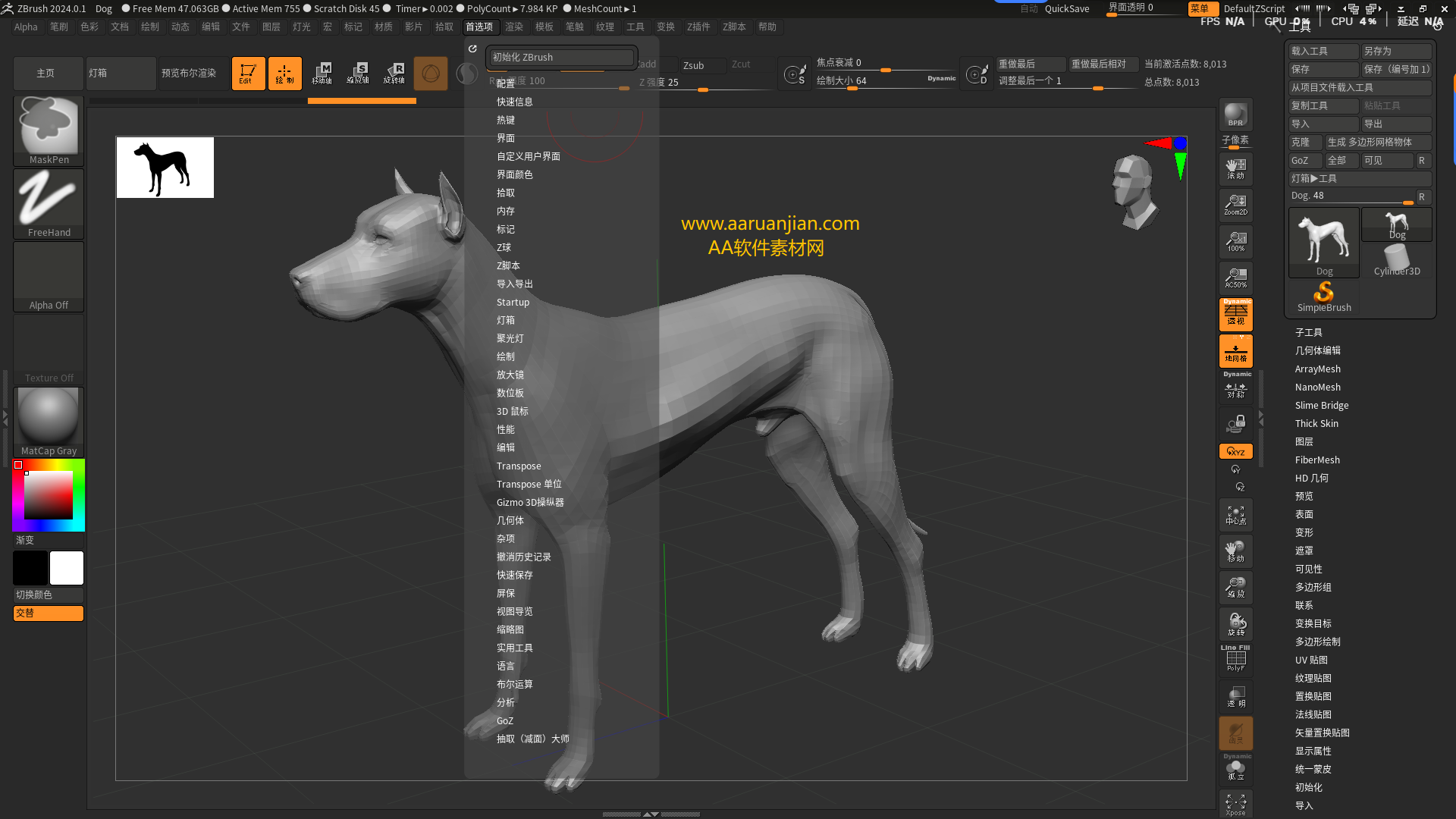Activate the 旋转轴 (Rotate) mode icon
This screenshot has width=1456, height=819.
click(394, 73)
